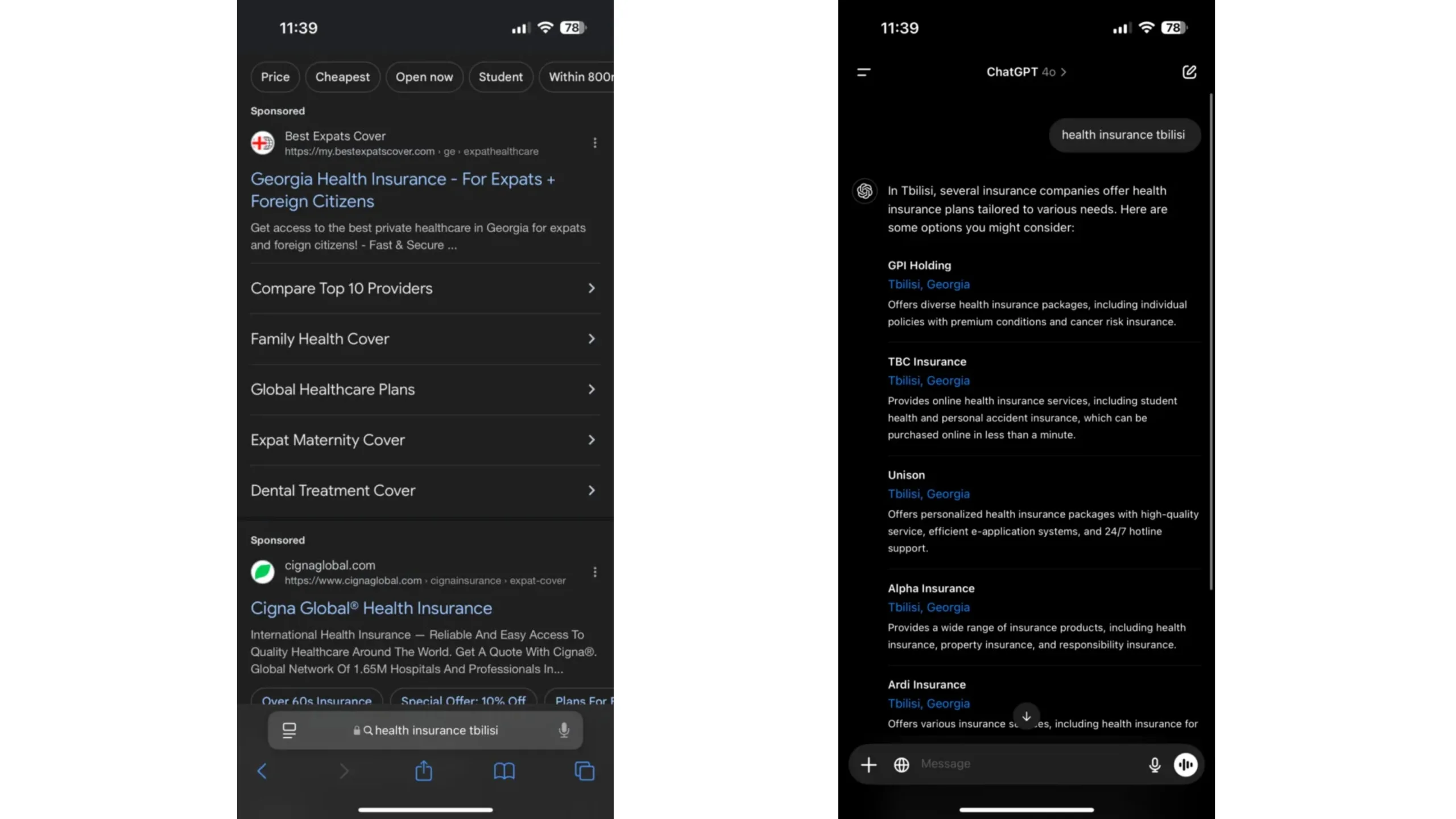Screen dimensions: 1456x819
Task: Tap the Best Expats Cover favicon
Action: pyautogui.click(x=263, y=143)
